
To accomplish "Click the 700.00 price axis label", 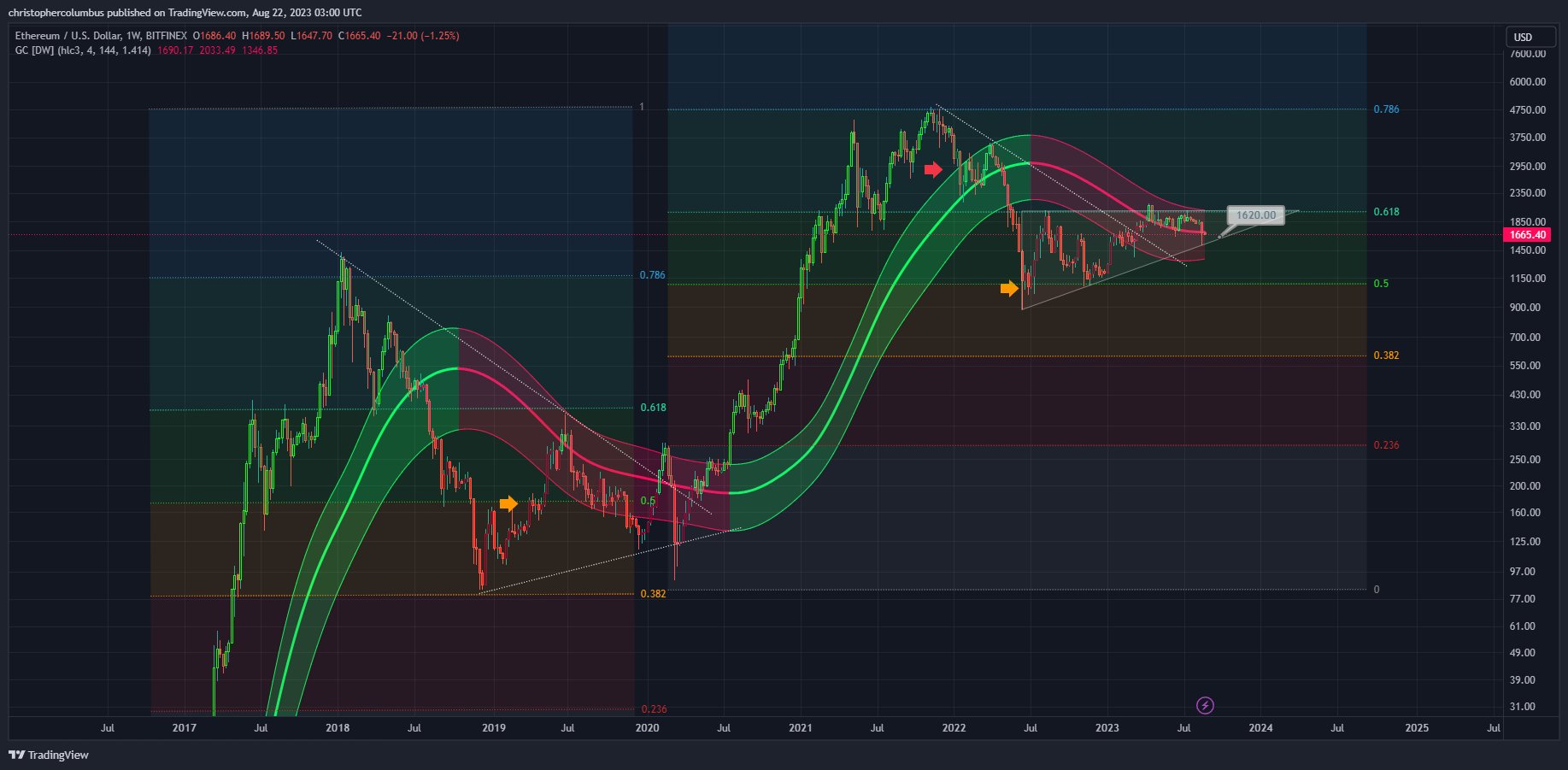I will click(1524, 337).
